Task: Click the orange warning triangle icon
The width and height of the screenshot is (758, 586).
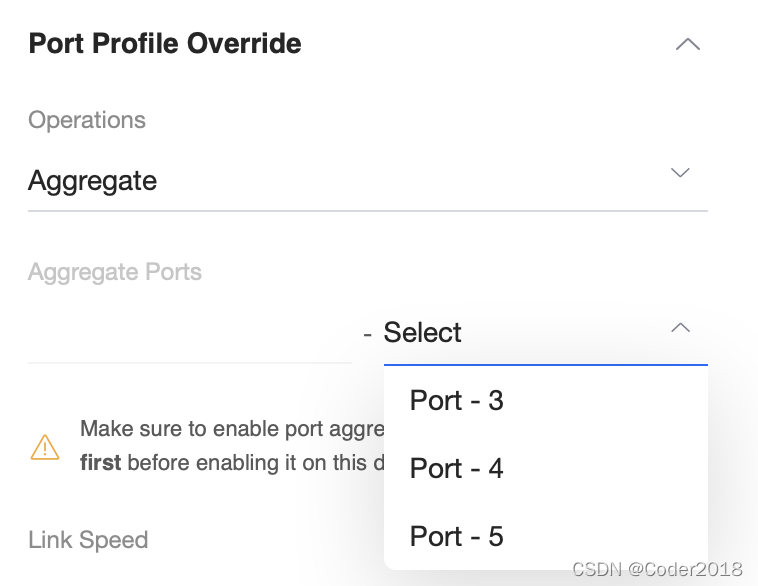Action: [45, 447]
